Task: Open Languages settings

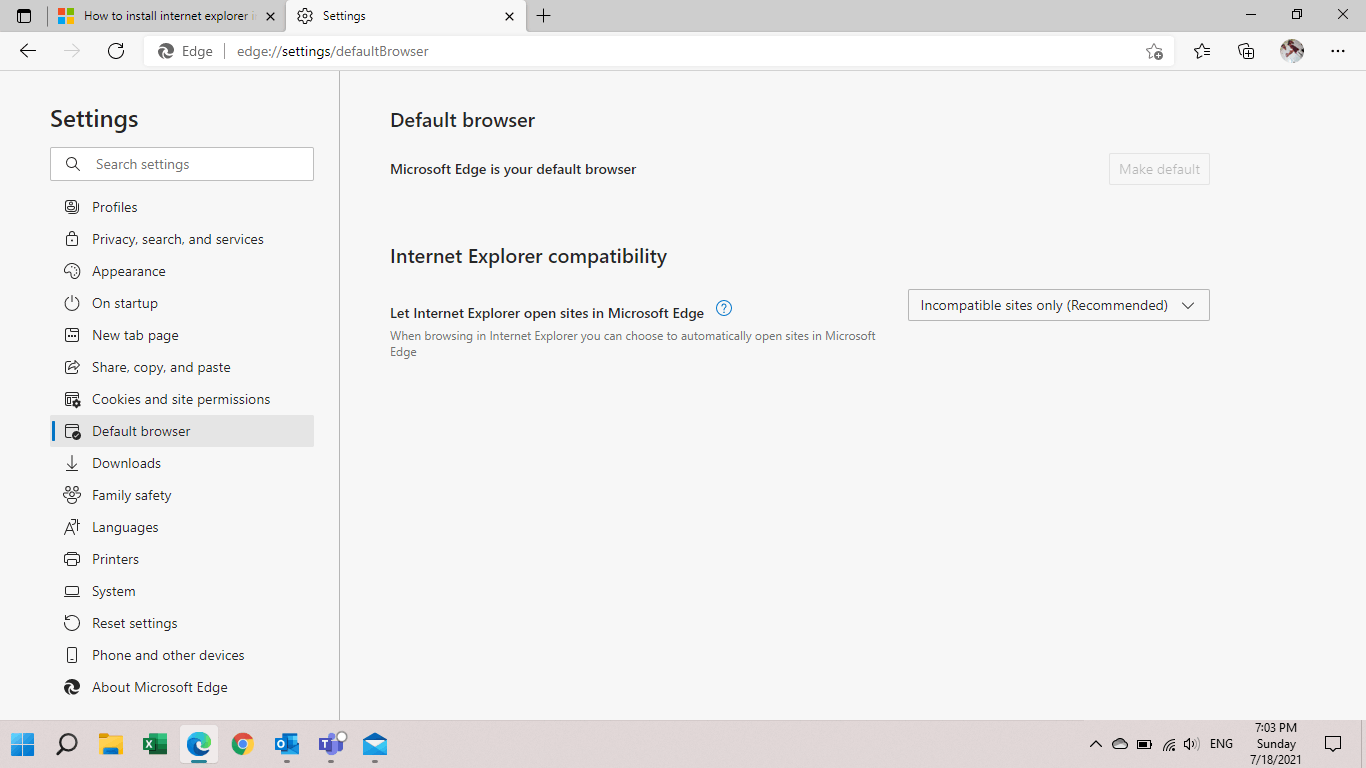Action: (x=182, y=527)
